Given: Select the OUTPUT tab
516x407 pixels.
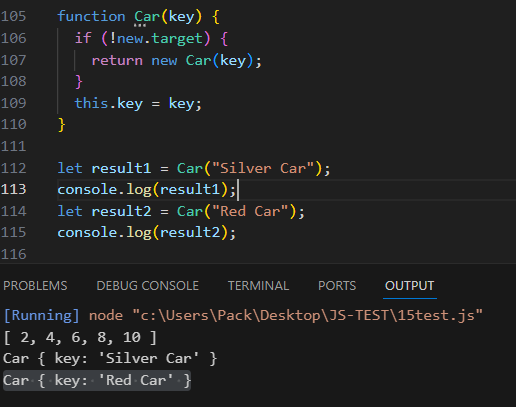Looking at the screenshot, I should 409,286.
